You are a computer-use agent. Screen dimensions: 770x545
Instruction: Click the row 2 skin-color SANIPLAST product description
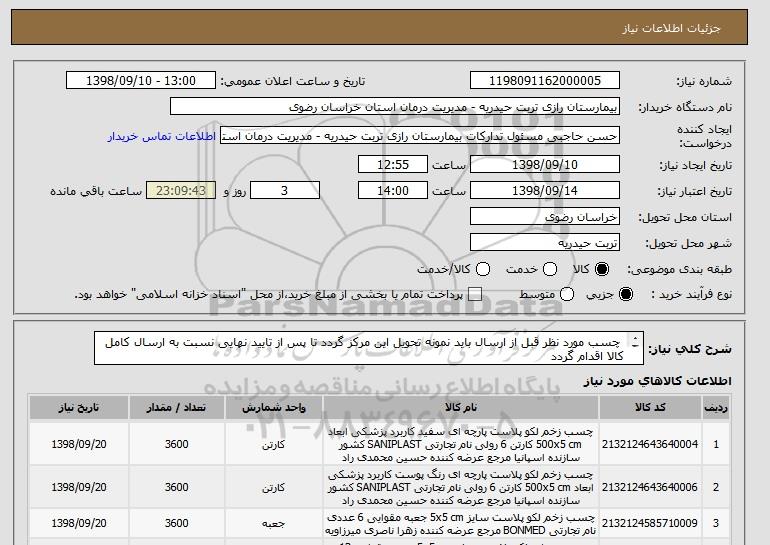pos(461,487)
